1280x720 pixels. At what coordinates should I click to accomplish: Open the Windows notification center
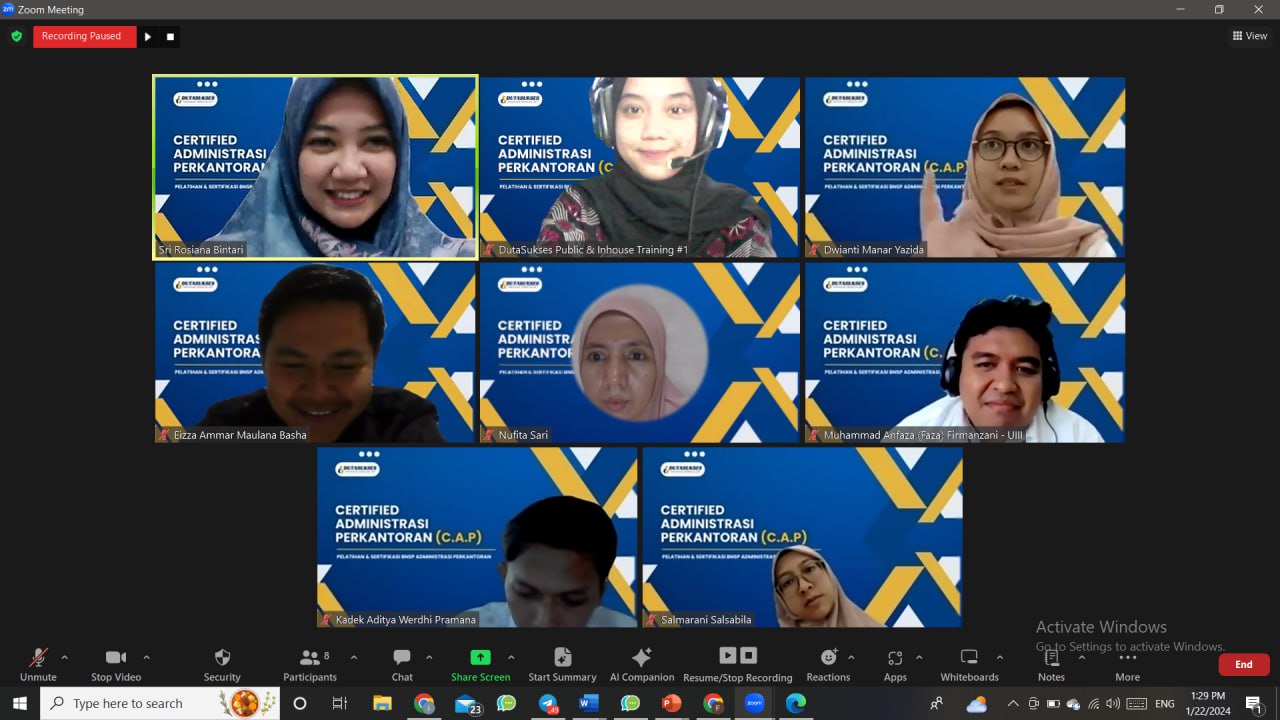tap(1254, 704)
